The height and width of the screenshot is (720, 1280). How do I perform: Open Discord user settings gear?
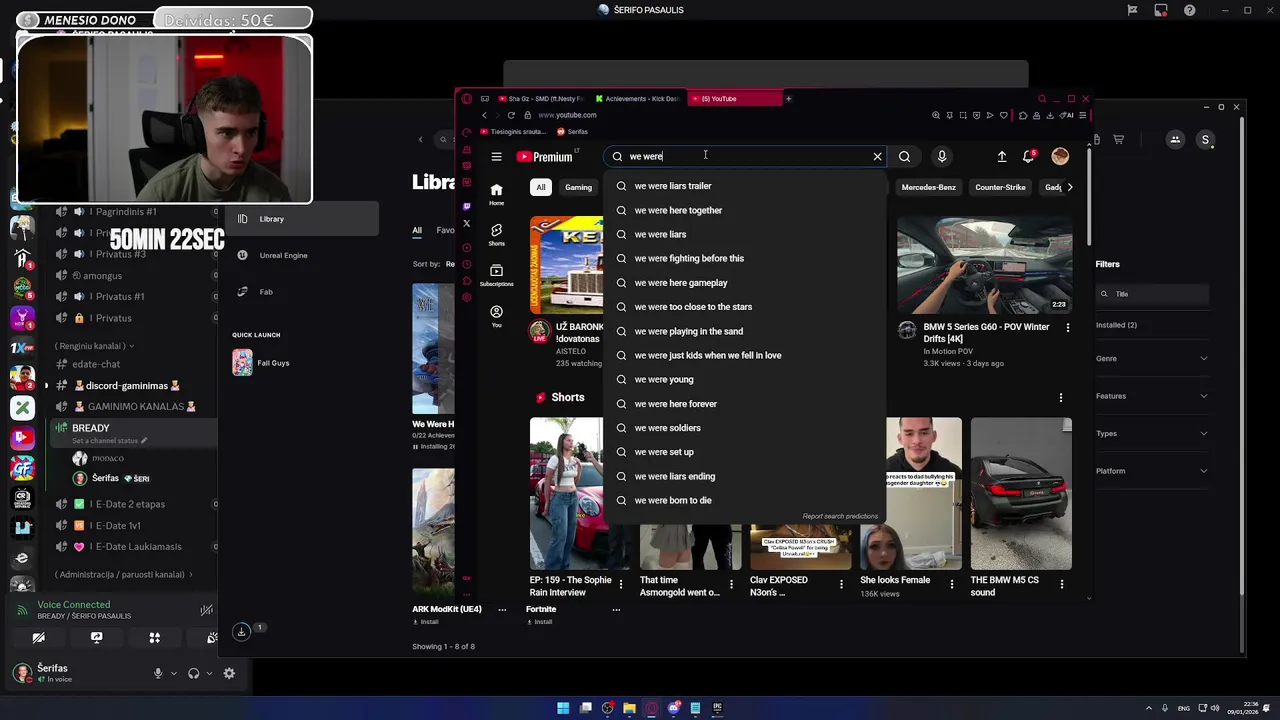click(229, 674)
